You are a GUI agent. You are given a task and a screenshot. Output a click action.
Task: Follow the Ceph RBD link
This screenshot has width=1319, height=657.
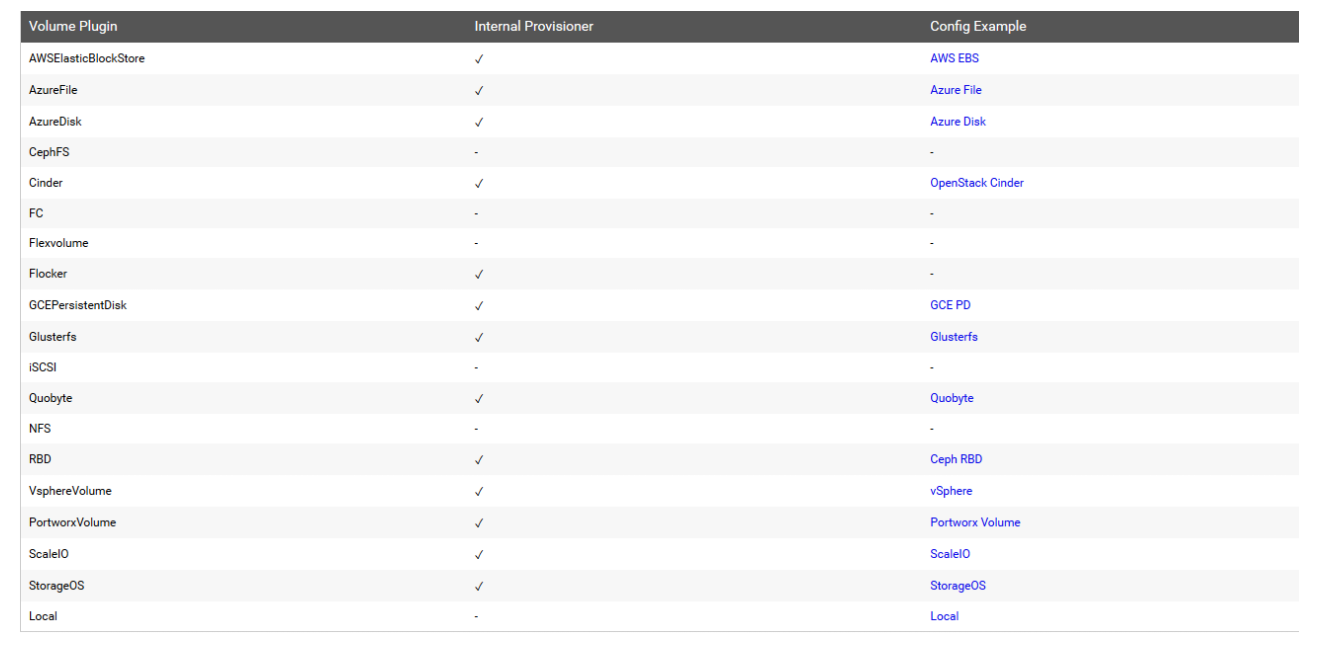[956, 459]
